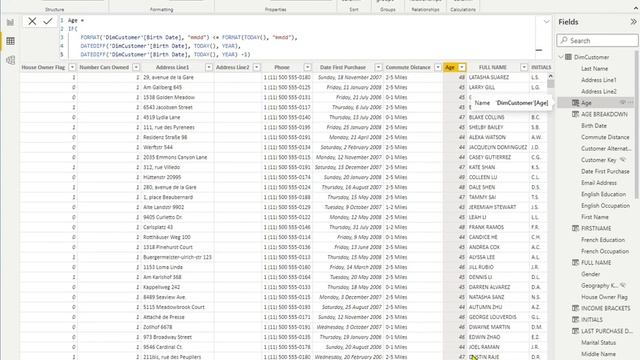Open the Address Line1 column filter dropdown

pyautogui.click(x=209, y=67)
